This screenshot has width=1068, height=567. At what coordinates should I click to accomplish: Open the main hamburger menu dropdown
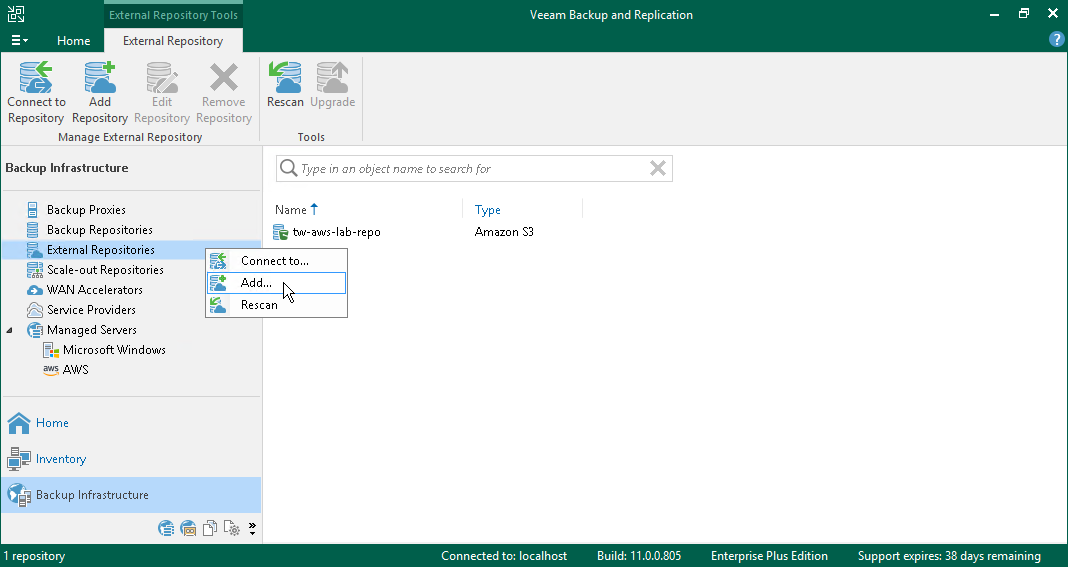click(19, 41)
